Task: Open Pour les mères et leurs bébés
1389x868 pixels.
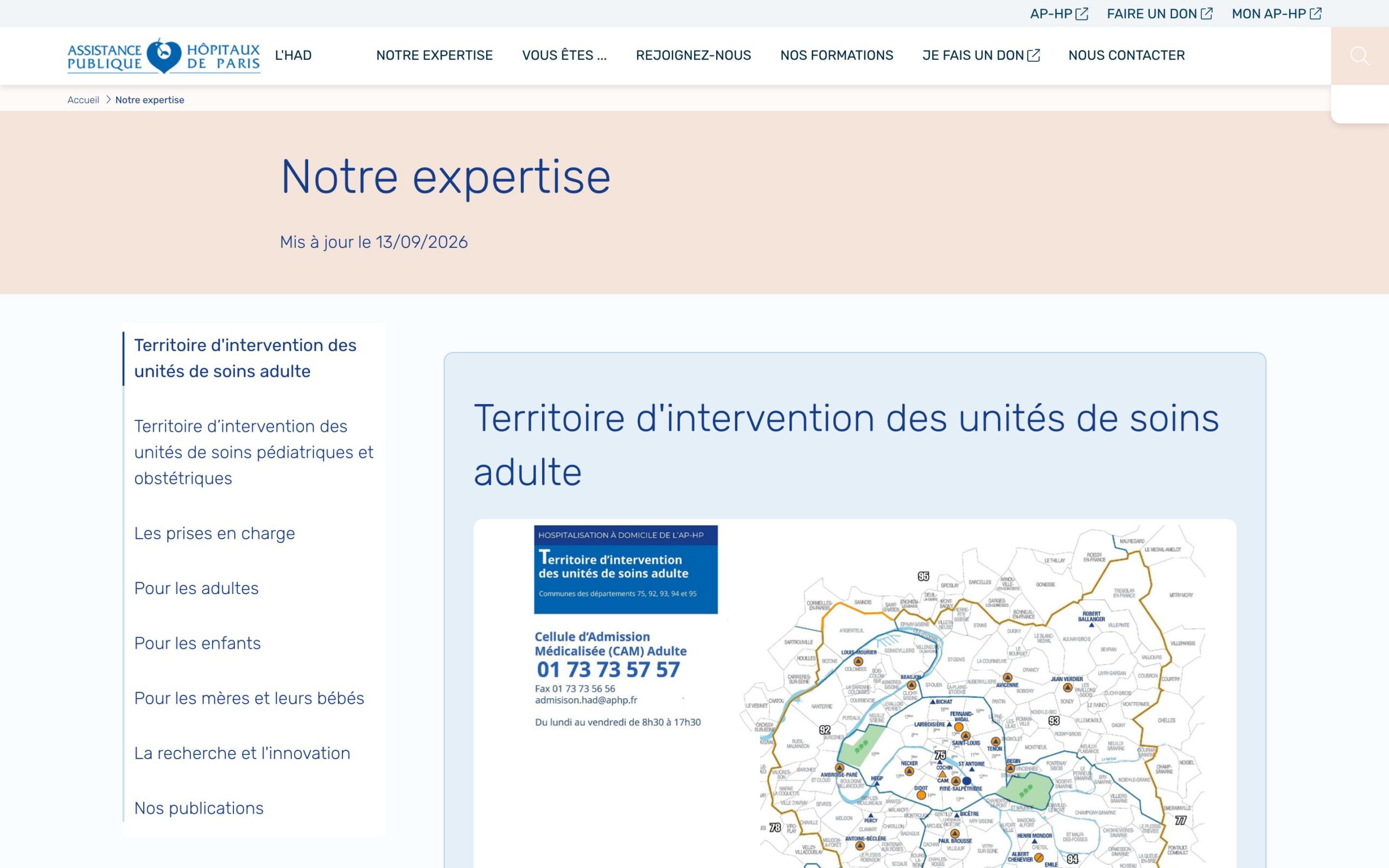Action: [x=249, y=698]
